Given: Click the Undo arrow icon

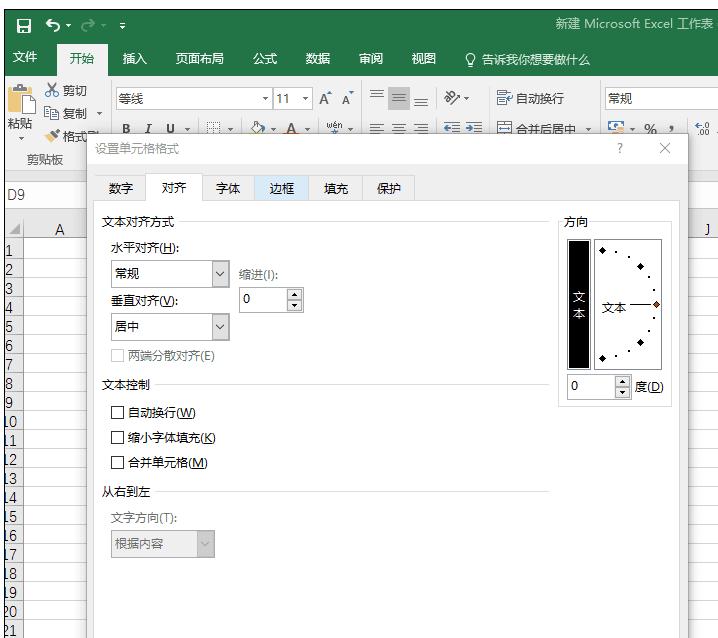Looking at the screenshot, I should coord(53,25).
